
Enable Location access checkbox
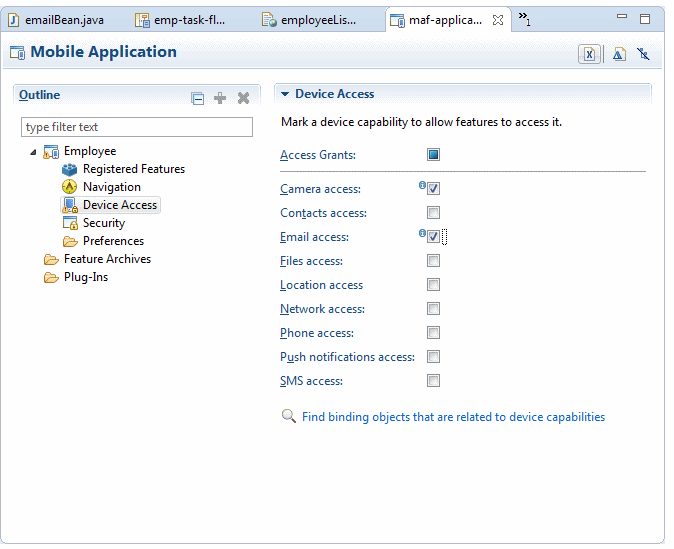pos(433,285)
